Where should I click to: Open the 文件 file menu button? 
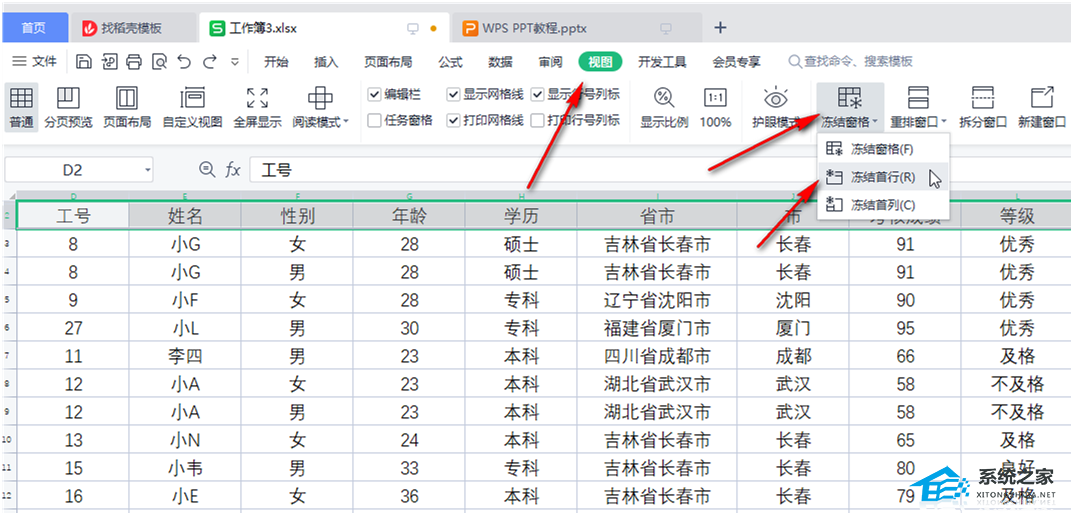(x=35, y=62)
